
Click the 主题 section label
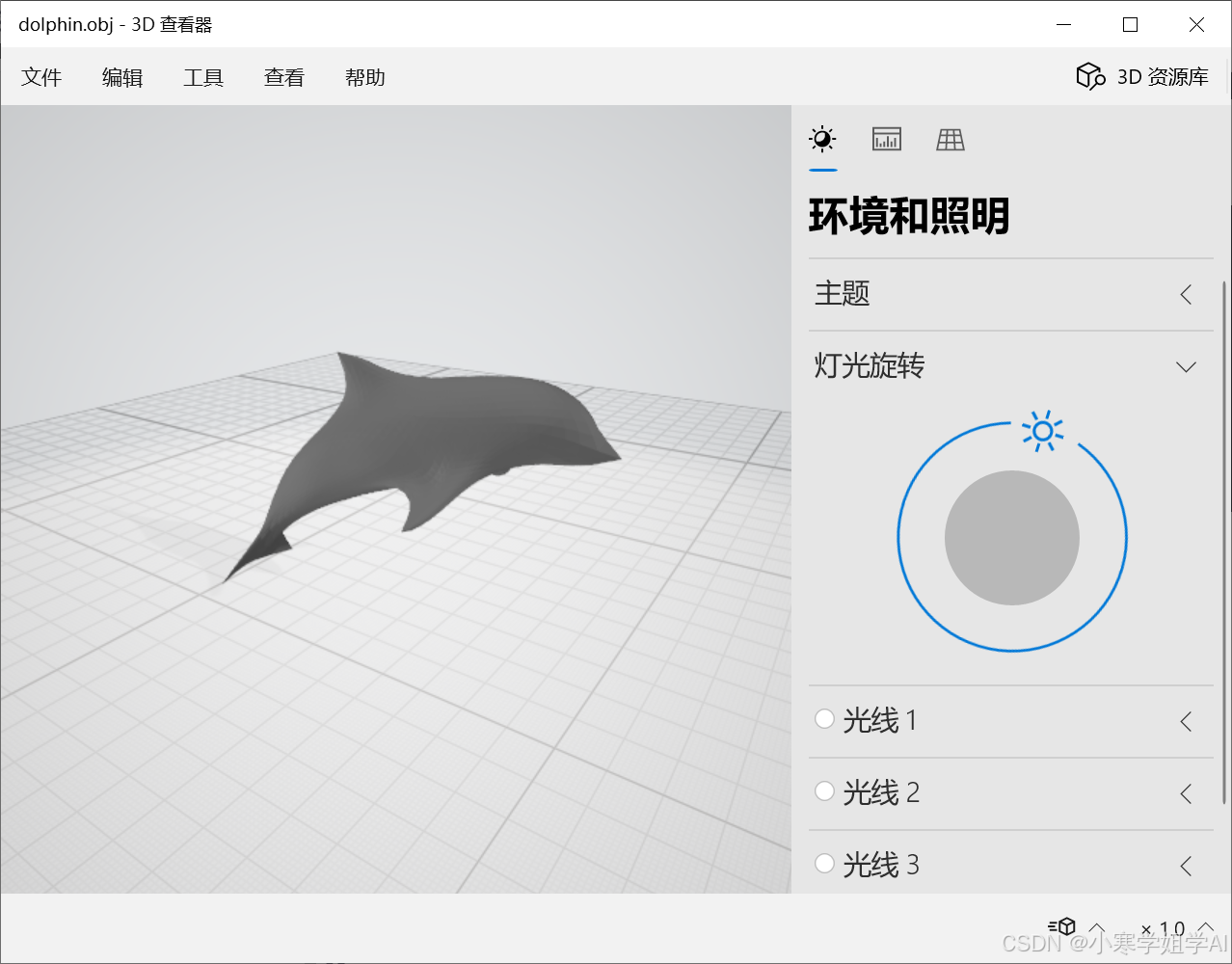[x=843, y=294]
